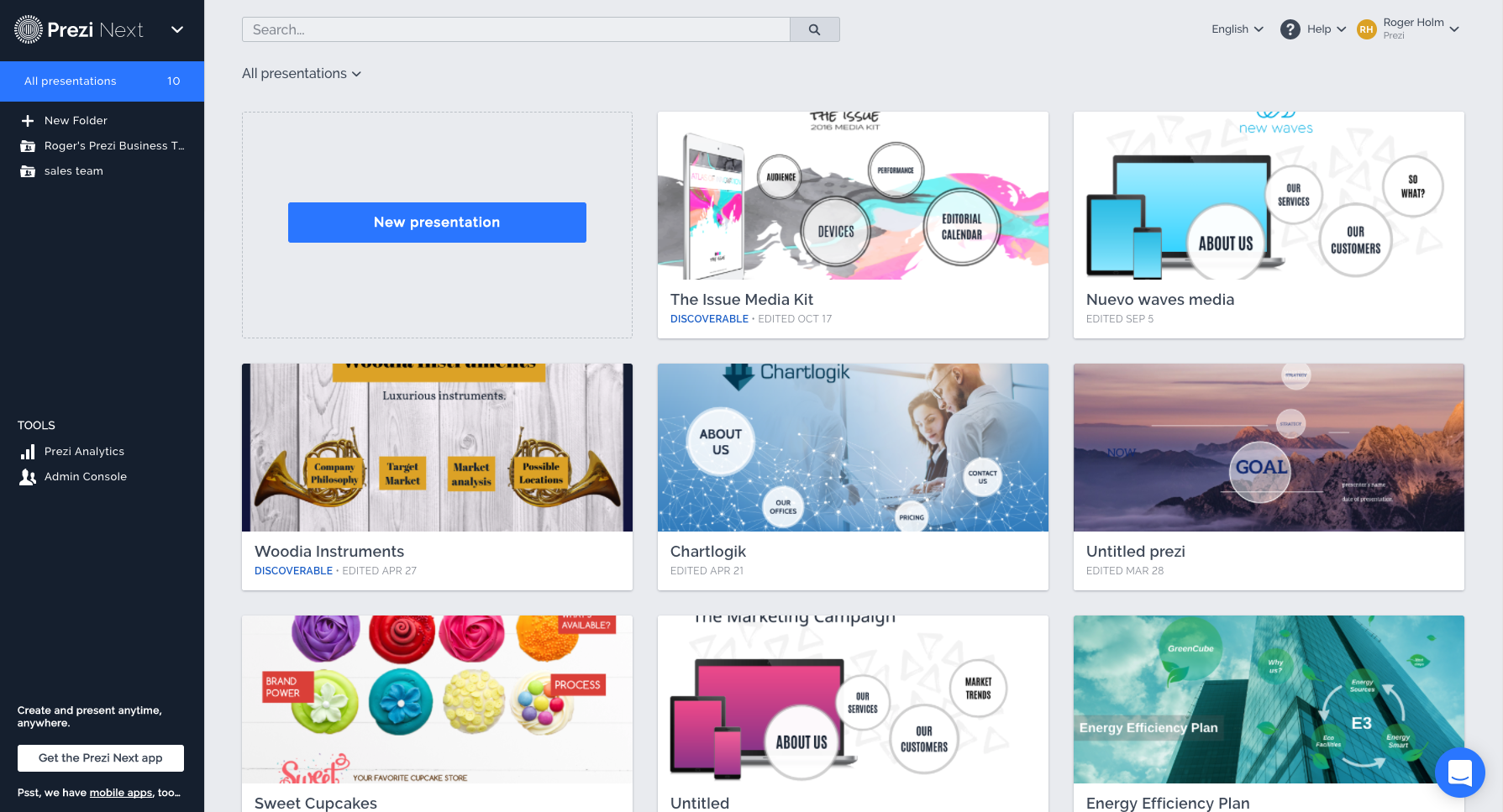Click the New presentation button
The width and height of the screenshot is (1503, 812).
[437, 223]
